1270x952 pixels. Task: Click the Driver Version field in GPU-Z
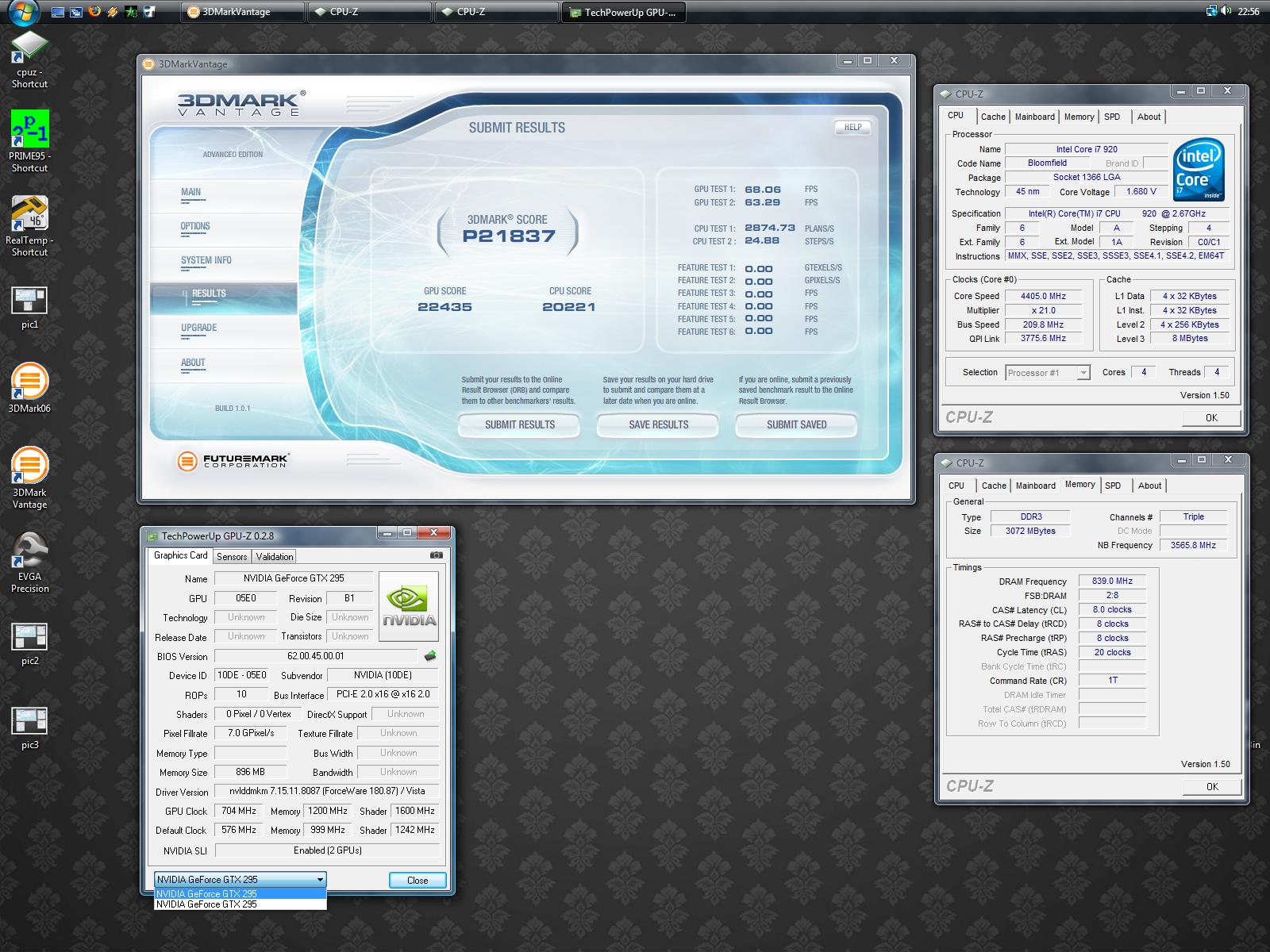[x=327, y=791]
